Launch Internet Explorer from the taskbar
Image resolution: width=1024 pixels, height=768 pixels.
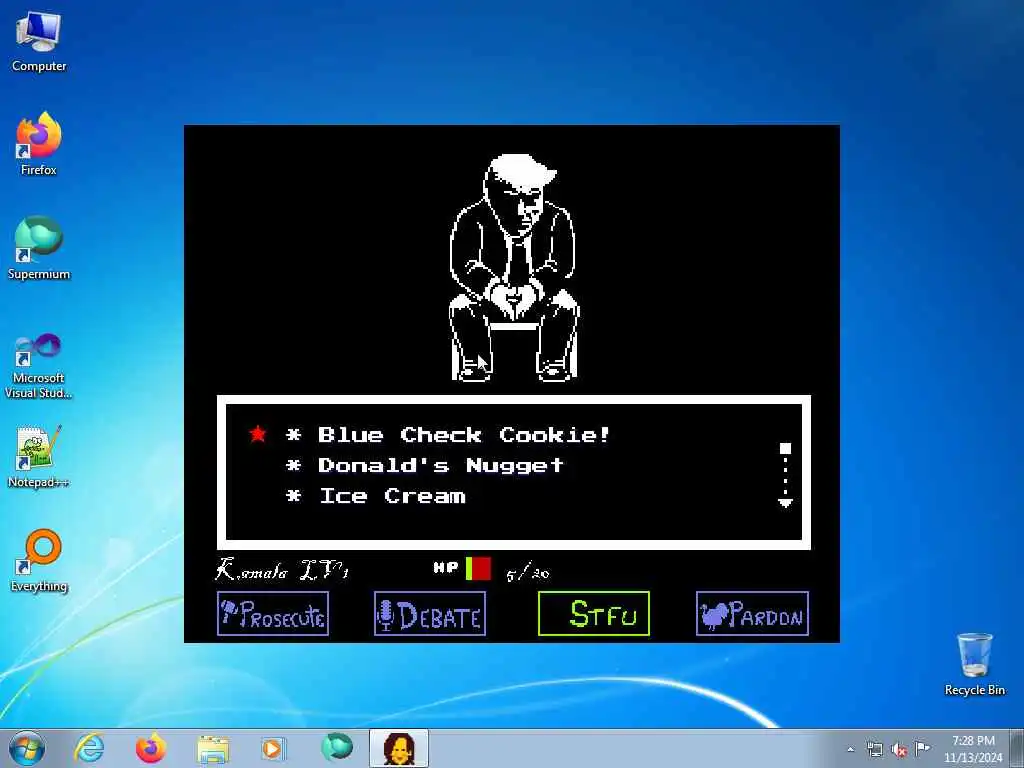(89, 748)
